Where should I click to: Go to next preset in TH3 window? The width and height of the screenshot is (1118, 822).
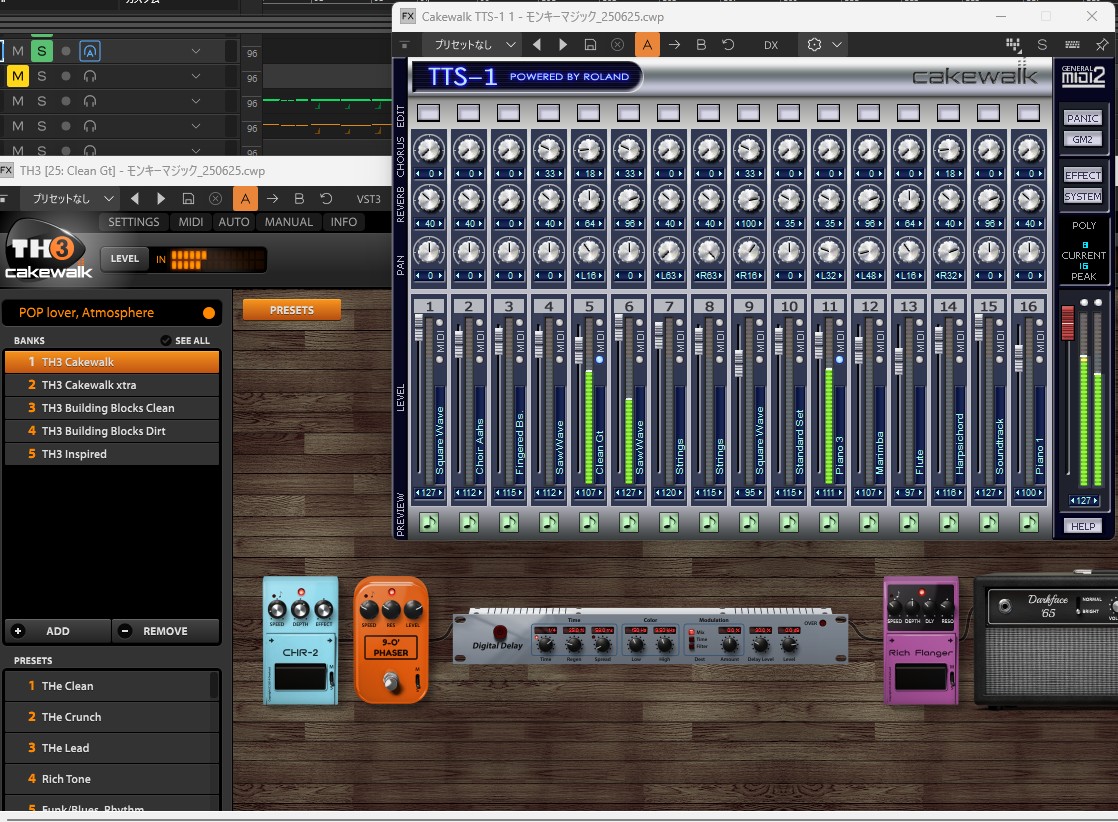click(161, 199)
